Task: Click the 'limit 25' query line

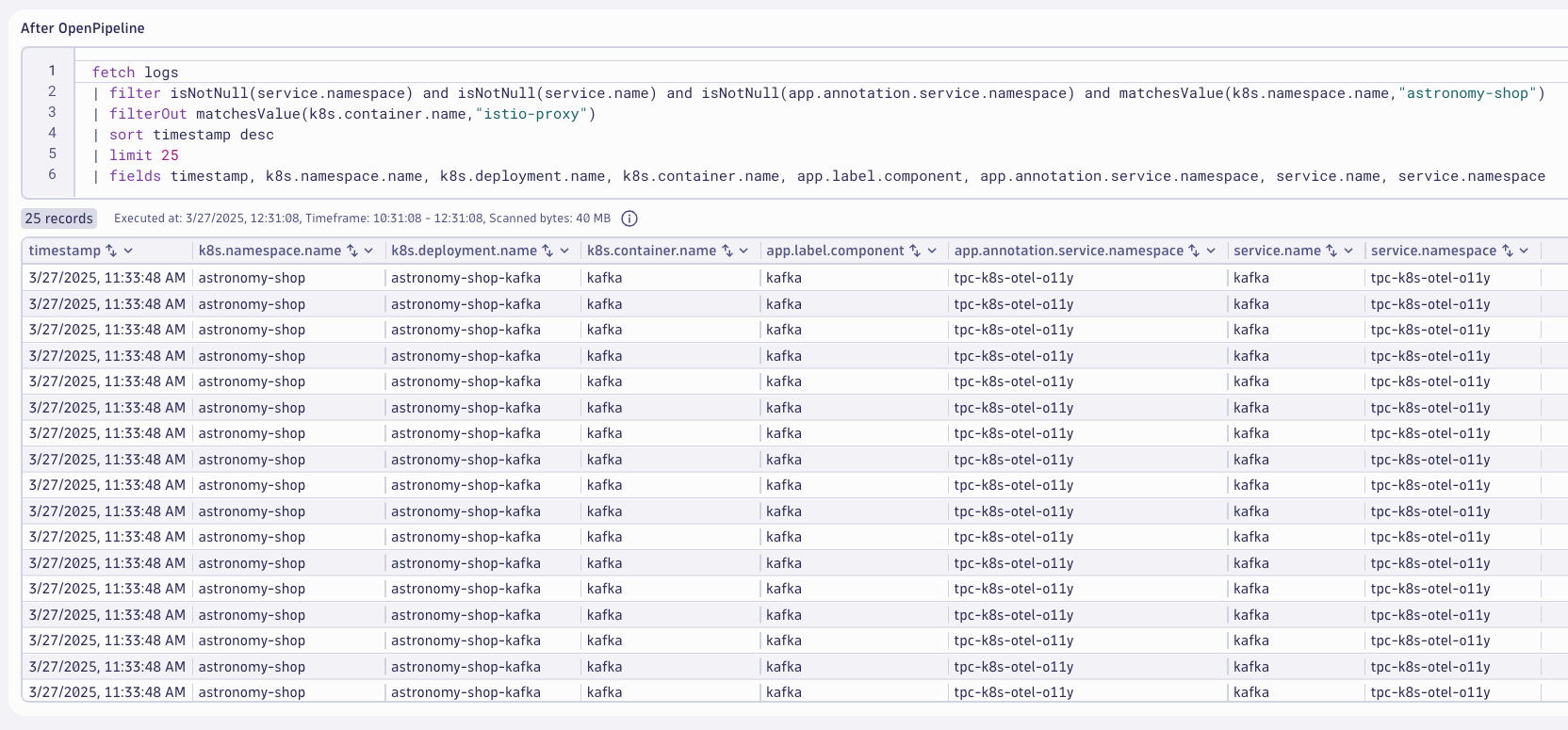Action: (x=136, y=155)
